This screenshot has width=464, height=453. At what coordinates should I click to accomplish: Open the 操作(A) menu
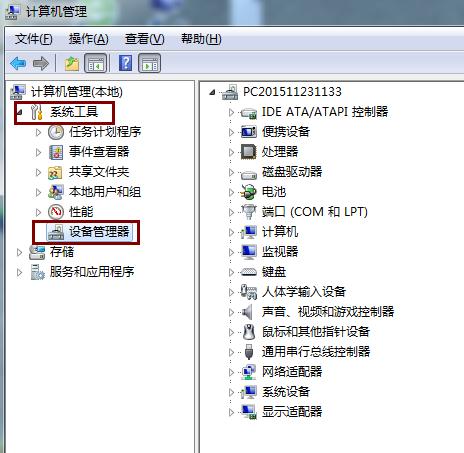point(88,39)
